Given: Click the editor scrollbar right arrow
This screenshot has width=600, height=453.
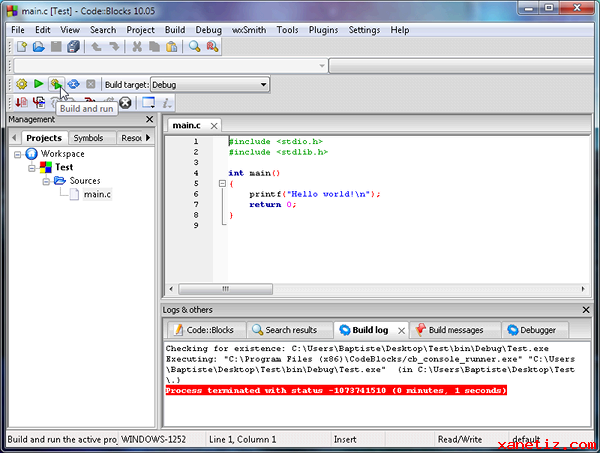Looking at the screenshot, I should tap(583, 289).
